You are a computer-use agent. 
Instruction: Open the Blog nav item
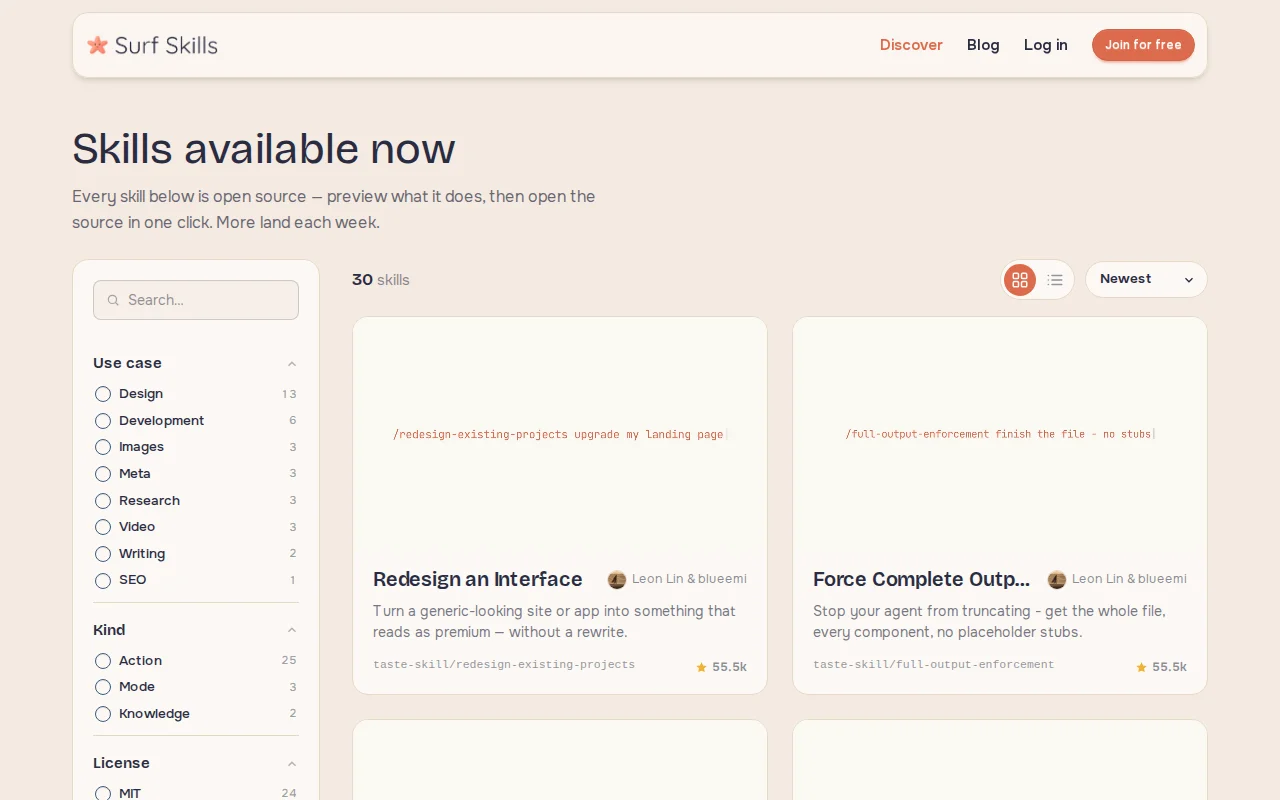pyautogui.click(x=983, y=45)
